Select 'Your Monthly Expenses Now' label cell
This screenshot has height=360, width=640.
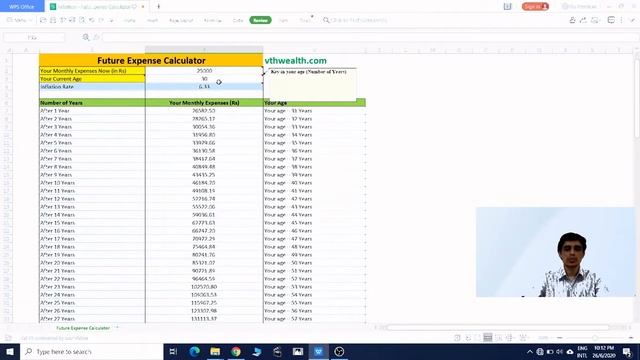[x=92, y=71]
